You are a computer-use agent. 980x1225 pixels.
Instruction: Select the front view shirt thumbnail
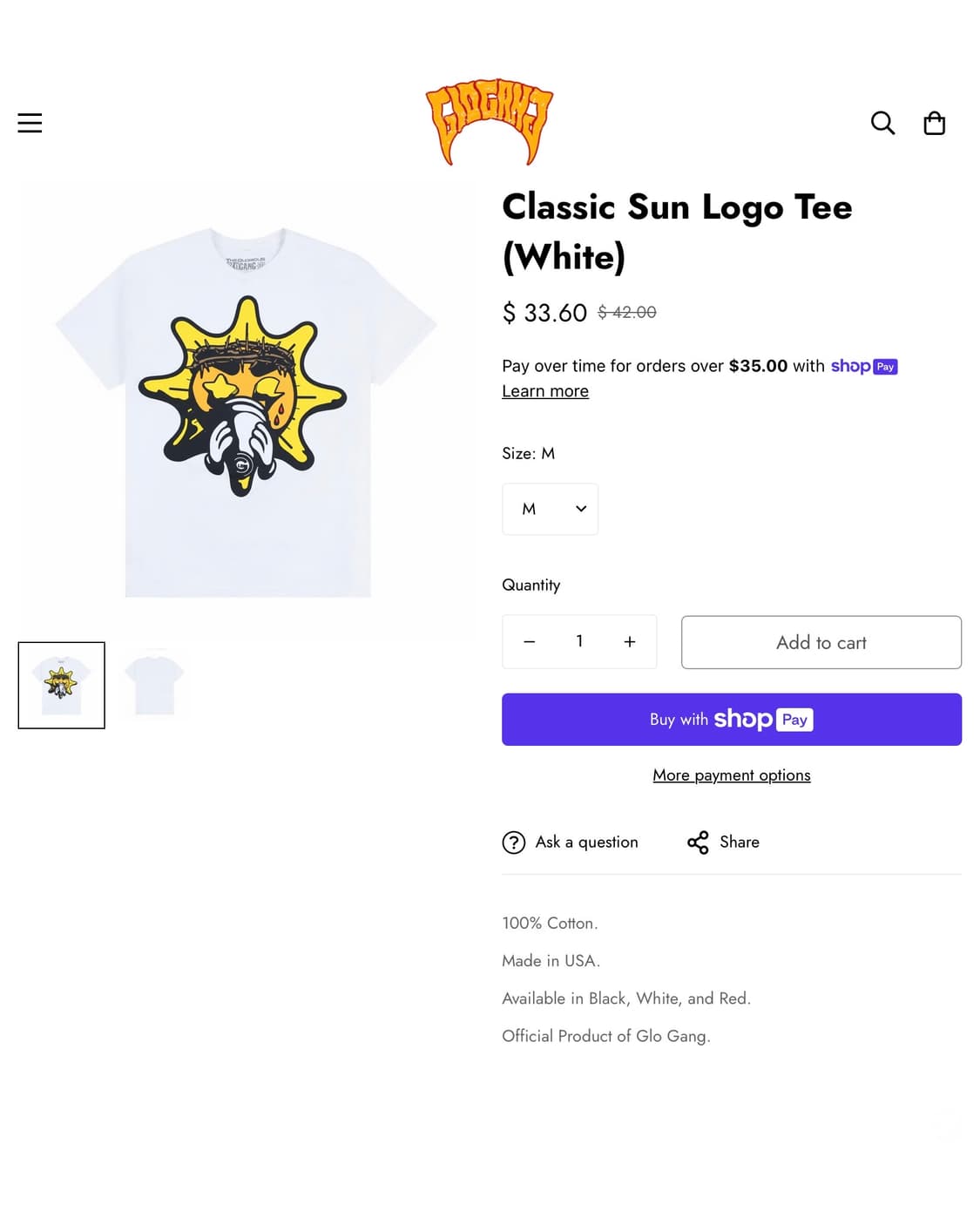click(62, 686)
